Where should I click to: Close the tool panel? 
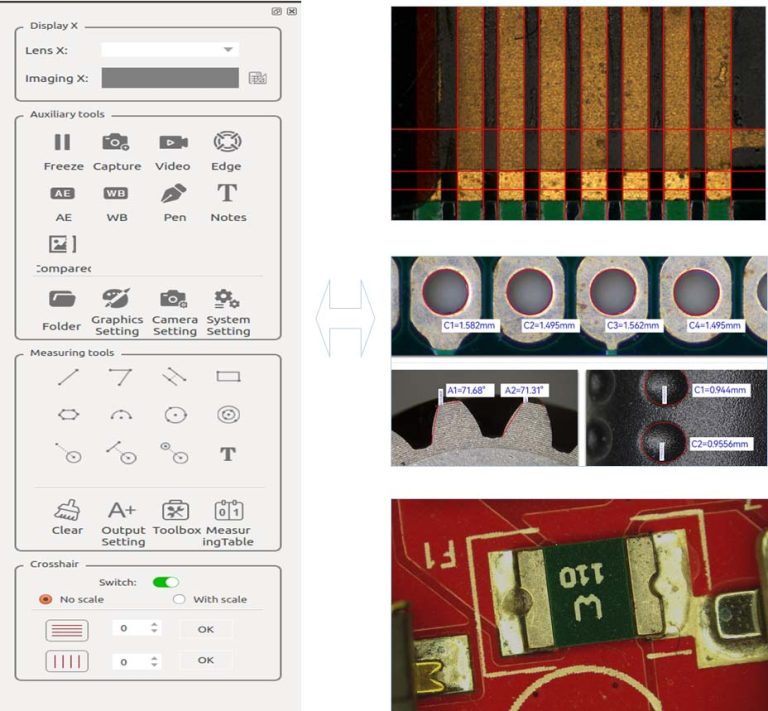pos(292,11)
